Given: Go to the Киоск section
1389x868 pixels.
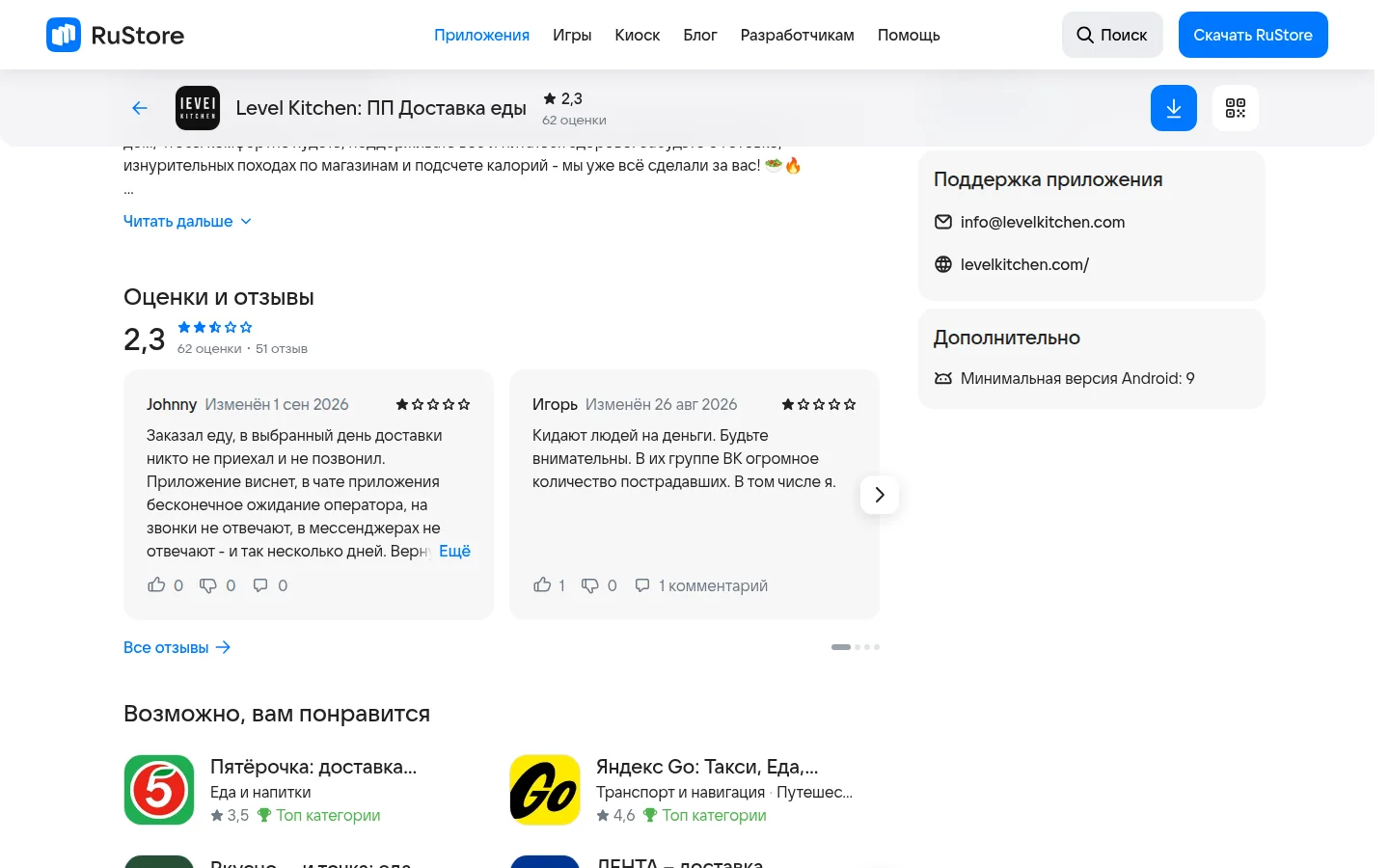Looking at the screenshot, I should point(638,35).
